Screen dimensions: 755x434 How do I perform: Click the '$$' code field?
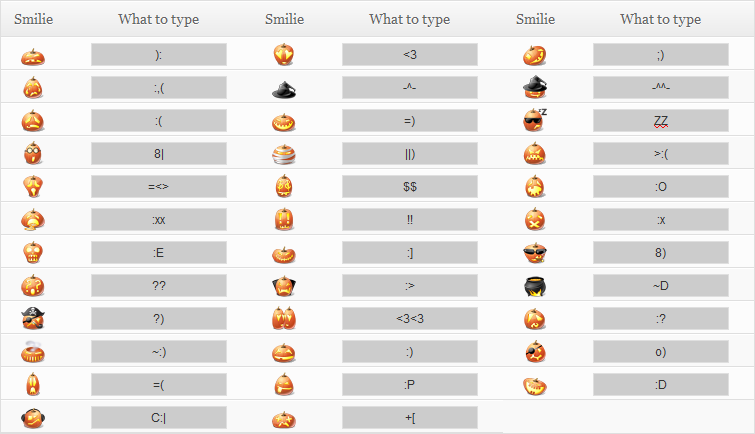[x=410, y=186]
